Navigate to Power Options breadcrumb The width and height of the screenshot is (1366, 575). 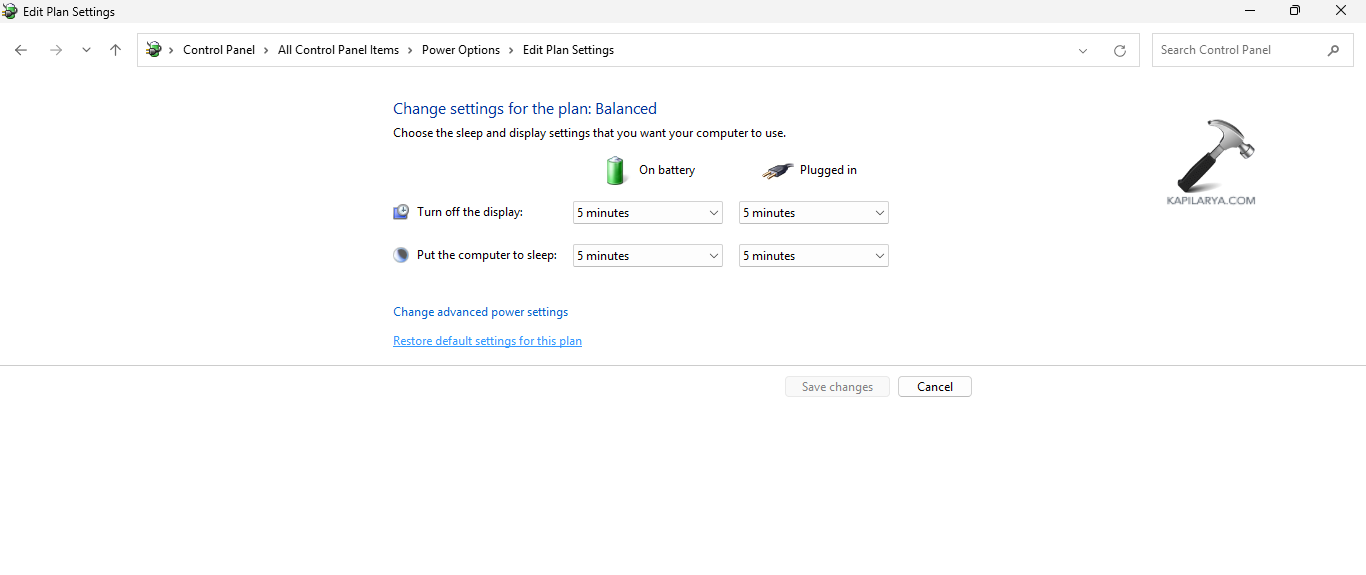(460, 50)
